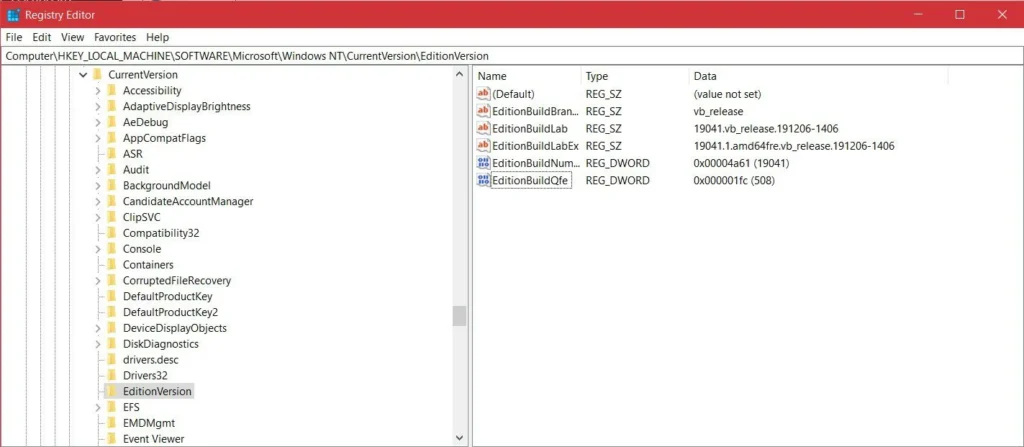The image size is (1024, 447).
Task: Expand the AppCompatFlags key
Action: click(x=97, y=139)
